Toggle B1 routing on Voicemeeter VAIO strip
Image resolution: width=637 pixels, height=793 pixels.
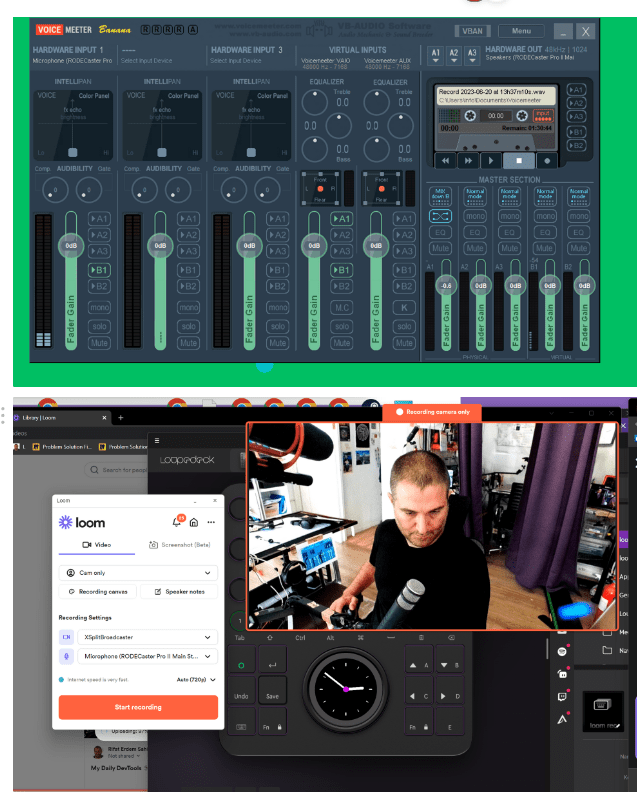(x=342, y=270)
